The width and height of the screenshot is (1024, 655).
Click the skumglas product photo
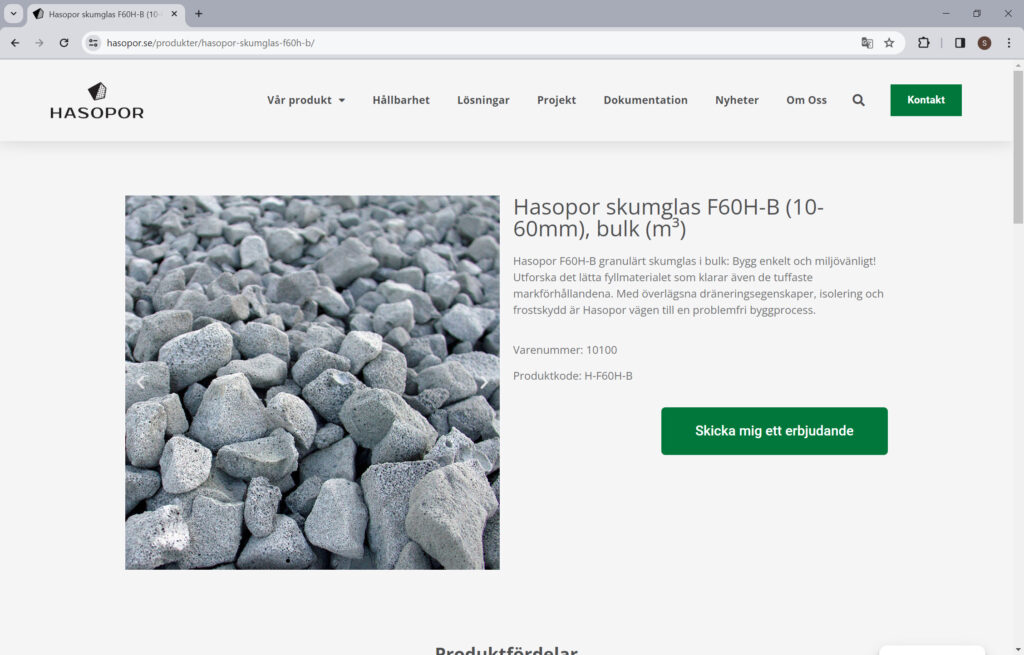point(312,383)
